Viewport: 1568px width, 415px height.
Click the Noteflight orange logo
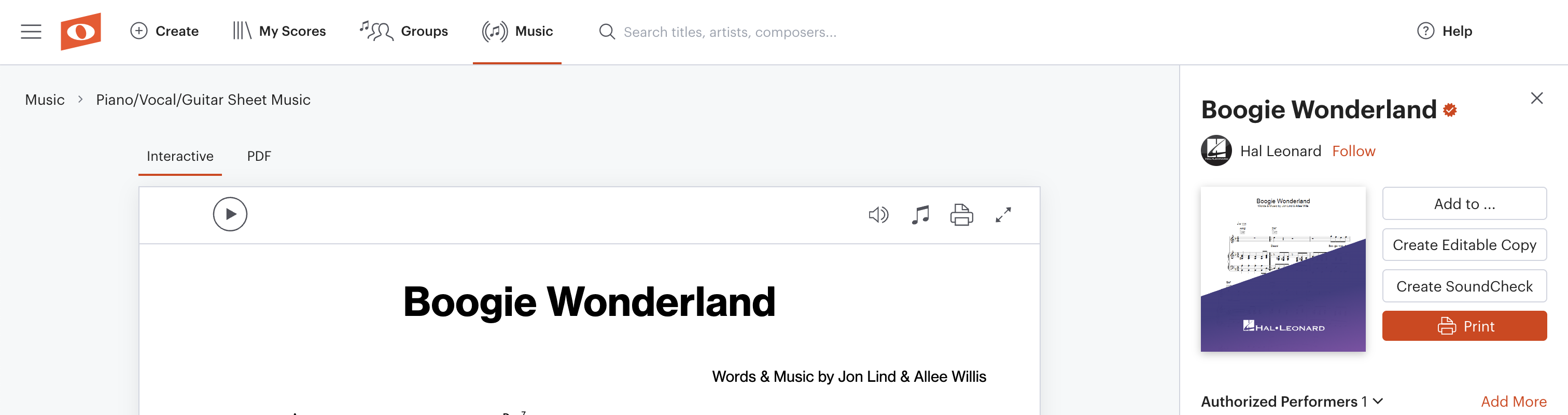[80, 32]
